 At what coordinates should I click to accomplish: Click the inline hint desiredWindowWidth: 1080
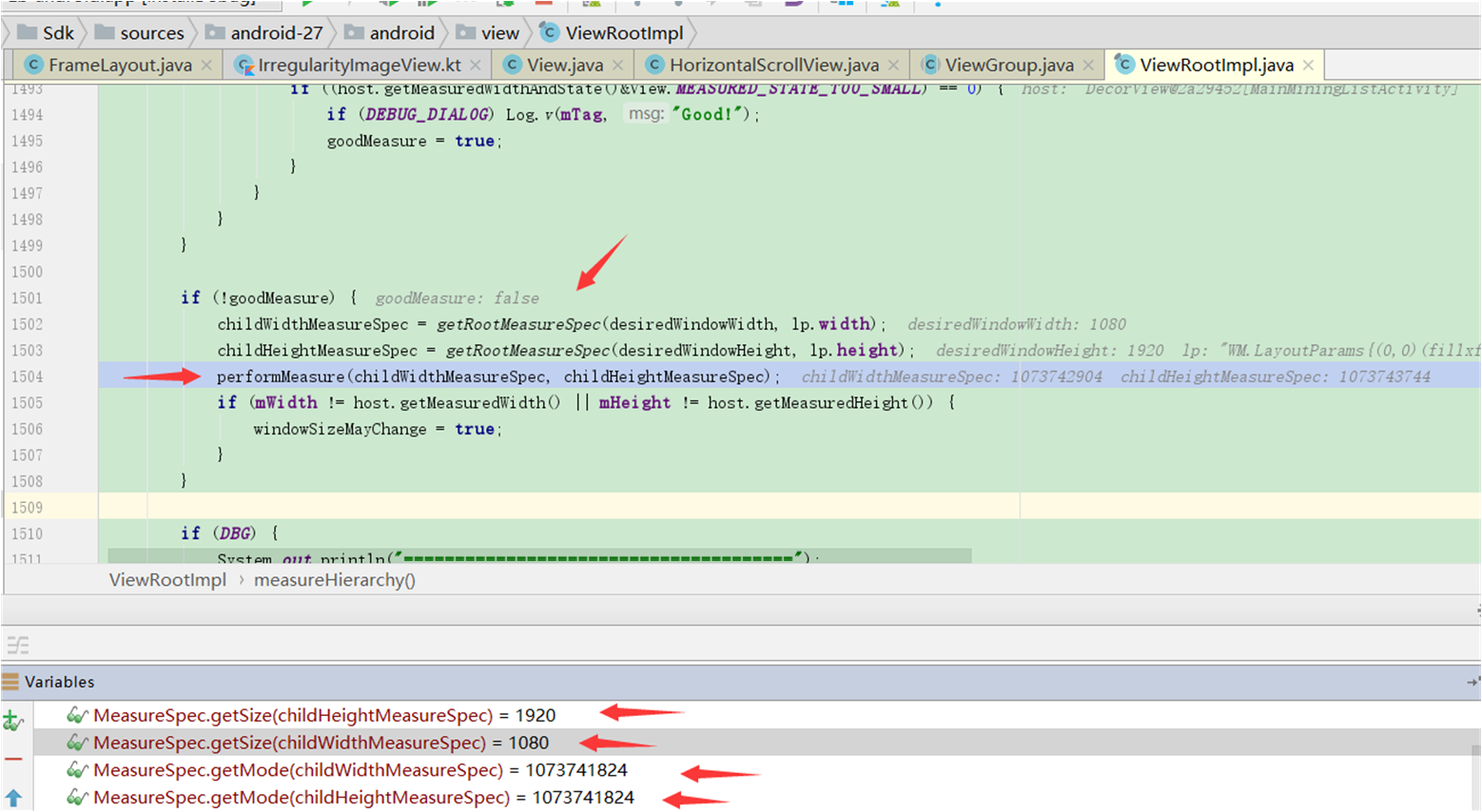tap(1016, 324)
